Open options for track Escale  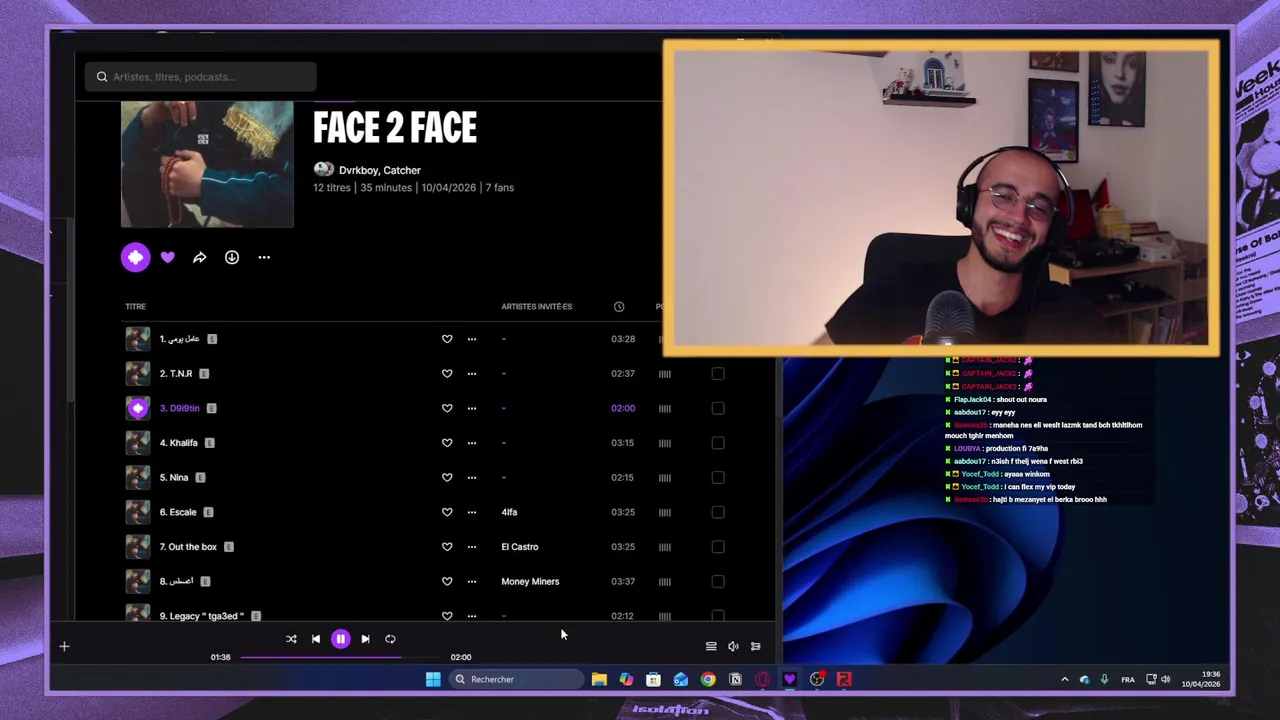[x=472, y=512]
